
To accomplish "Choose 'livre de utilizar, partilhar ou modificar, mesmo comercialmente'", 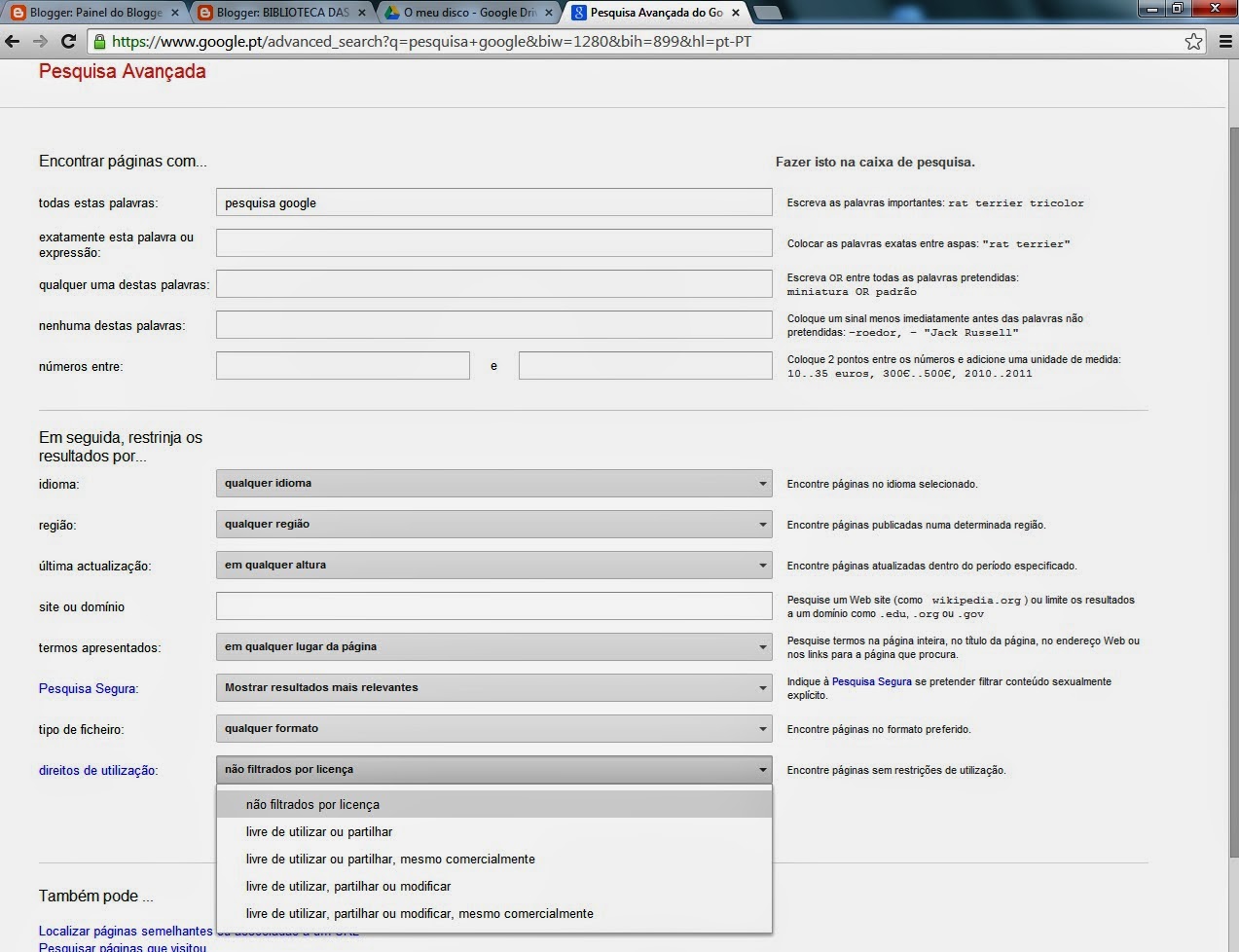I will point(493,913).
